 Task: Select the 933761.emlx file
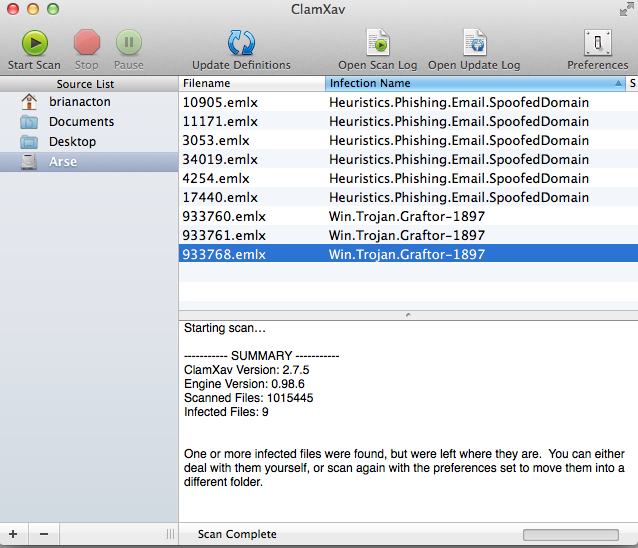pyautogui.click(x=224, y=236)
